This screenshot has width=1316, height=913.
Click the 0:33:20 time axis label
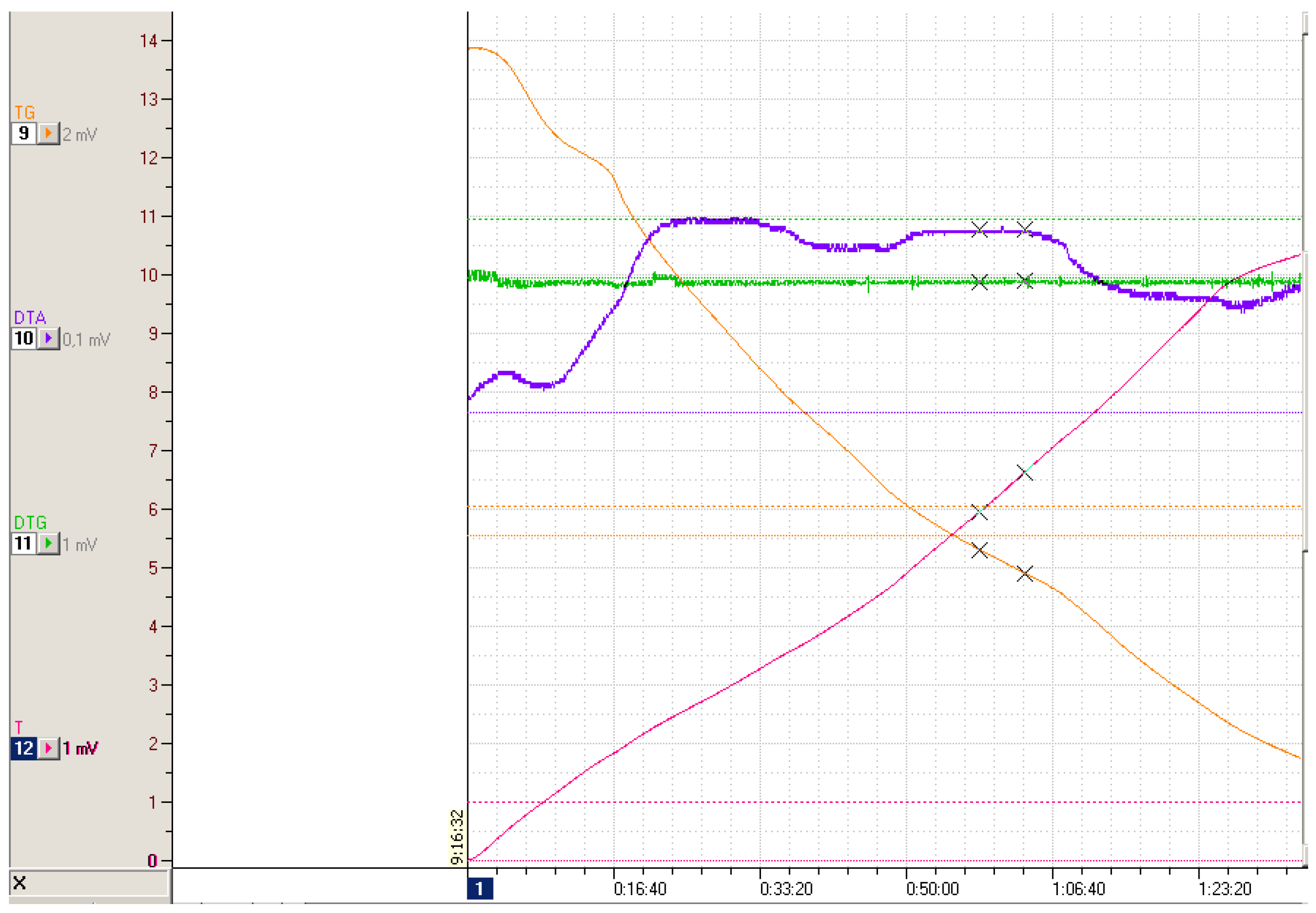pos(786,889)
